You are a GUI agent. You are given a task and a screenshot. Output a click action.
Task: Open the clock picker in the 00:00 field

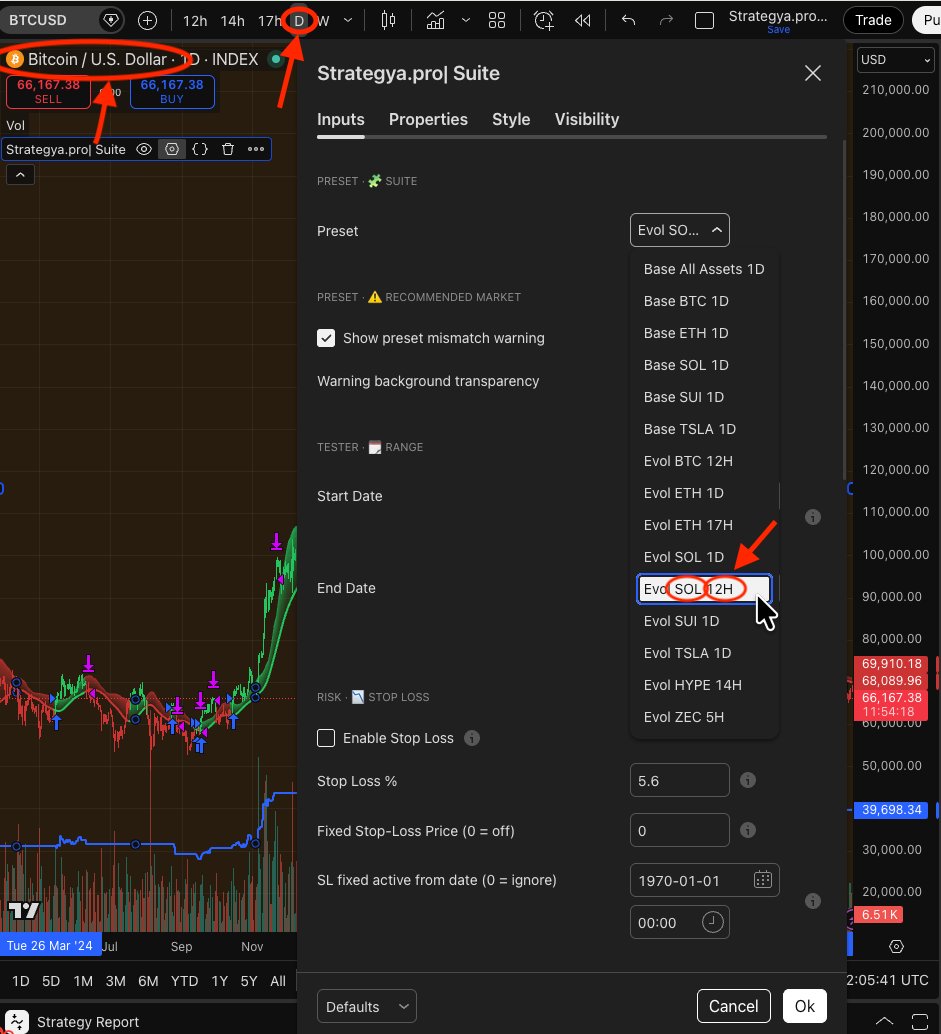pos(712,922)
